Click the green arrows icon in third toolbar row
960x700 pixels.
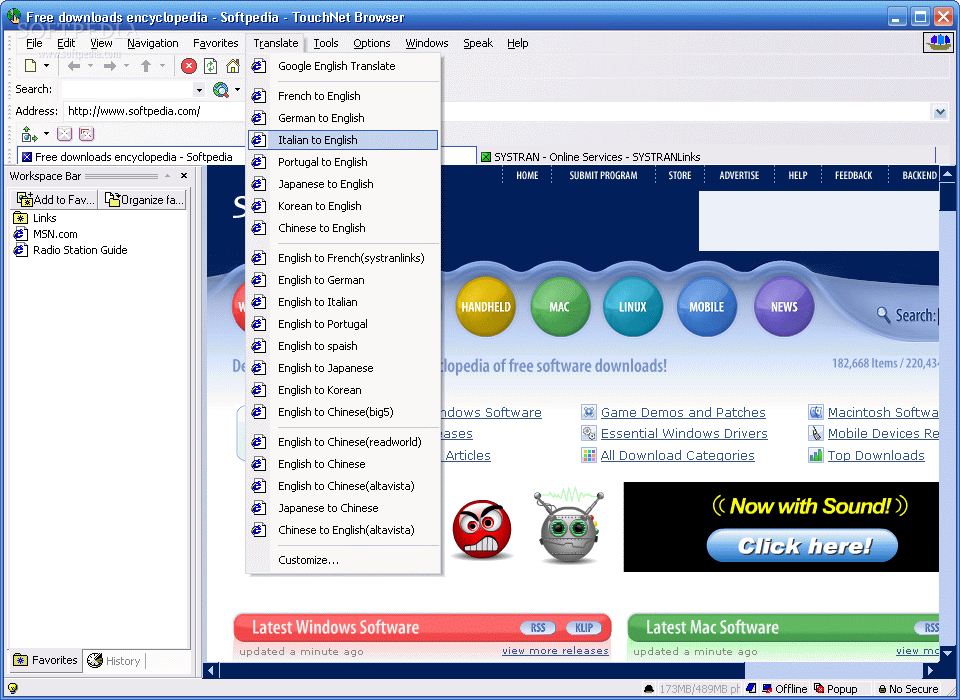(29, 134)
